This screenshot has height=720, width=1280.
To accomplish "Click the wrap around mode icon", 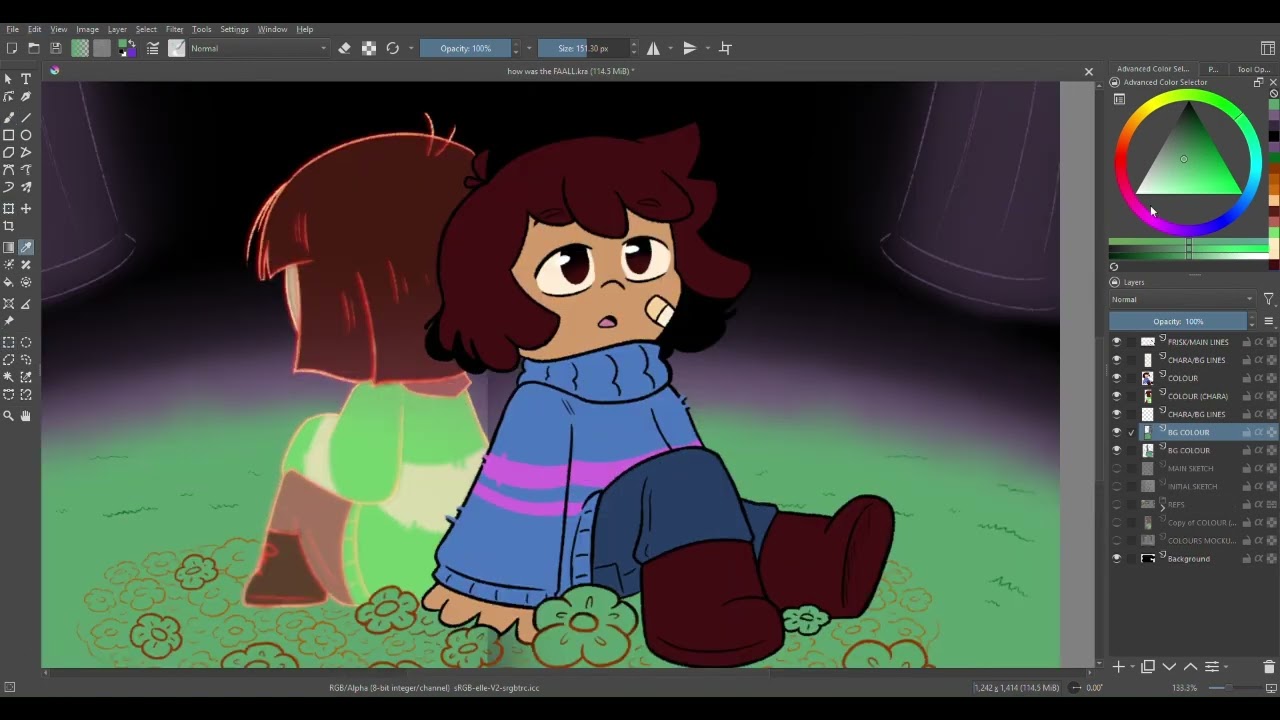I will click(x=726, y=48).
